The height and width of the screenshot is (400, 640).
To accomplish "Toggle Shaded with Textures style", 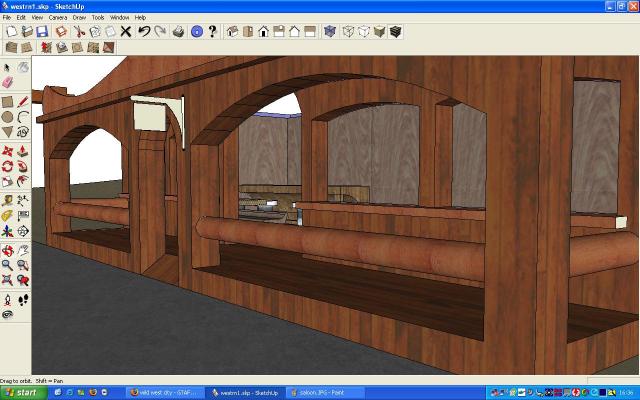I will pos(396,32).
